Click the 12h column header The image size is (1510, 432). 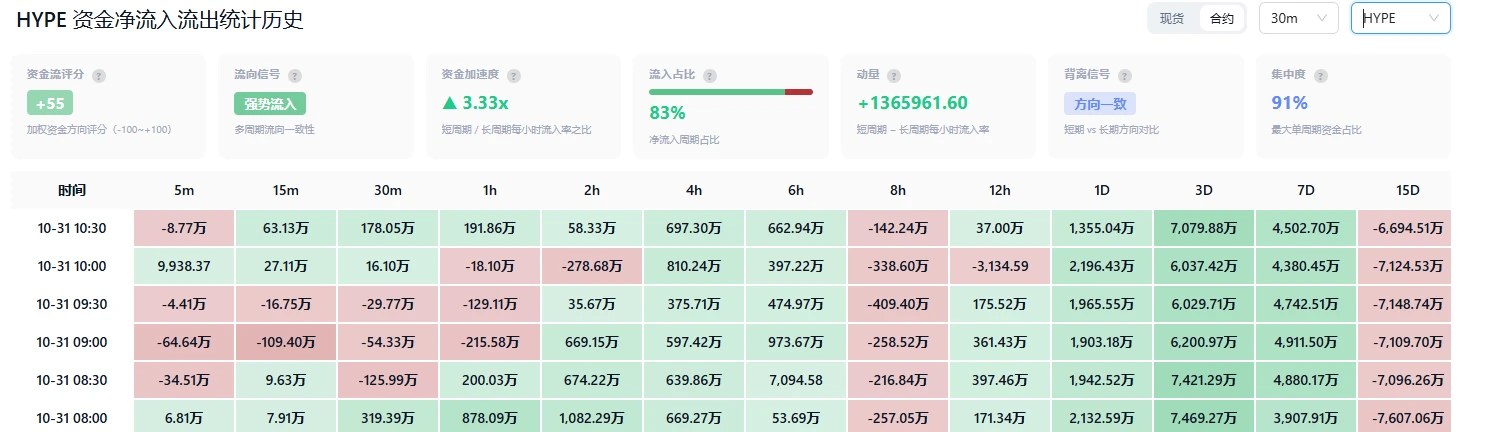tap(1000, 190)
